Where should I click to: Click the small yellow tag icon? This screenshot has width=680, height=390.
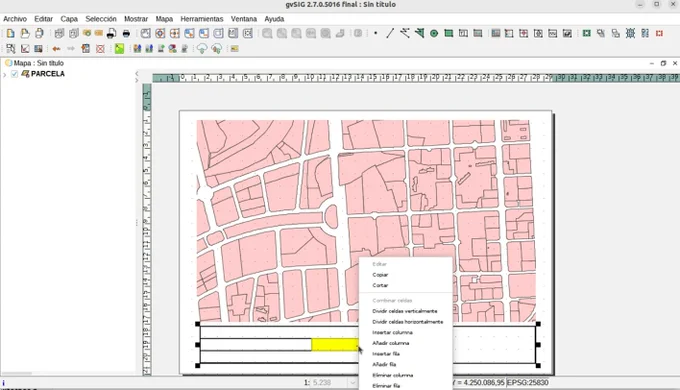[234, 49]
